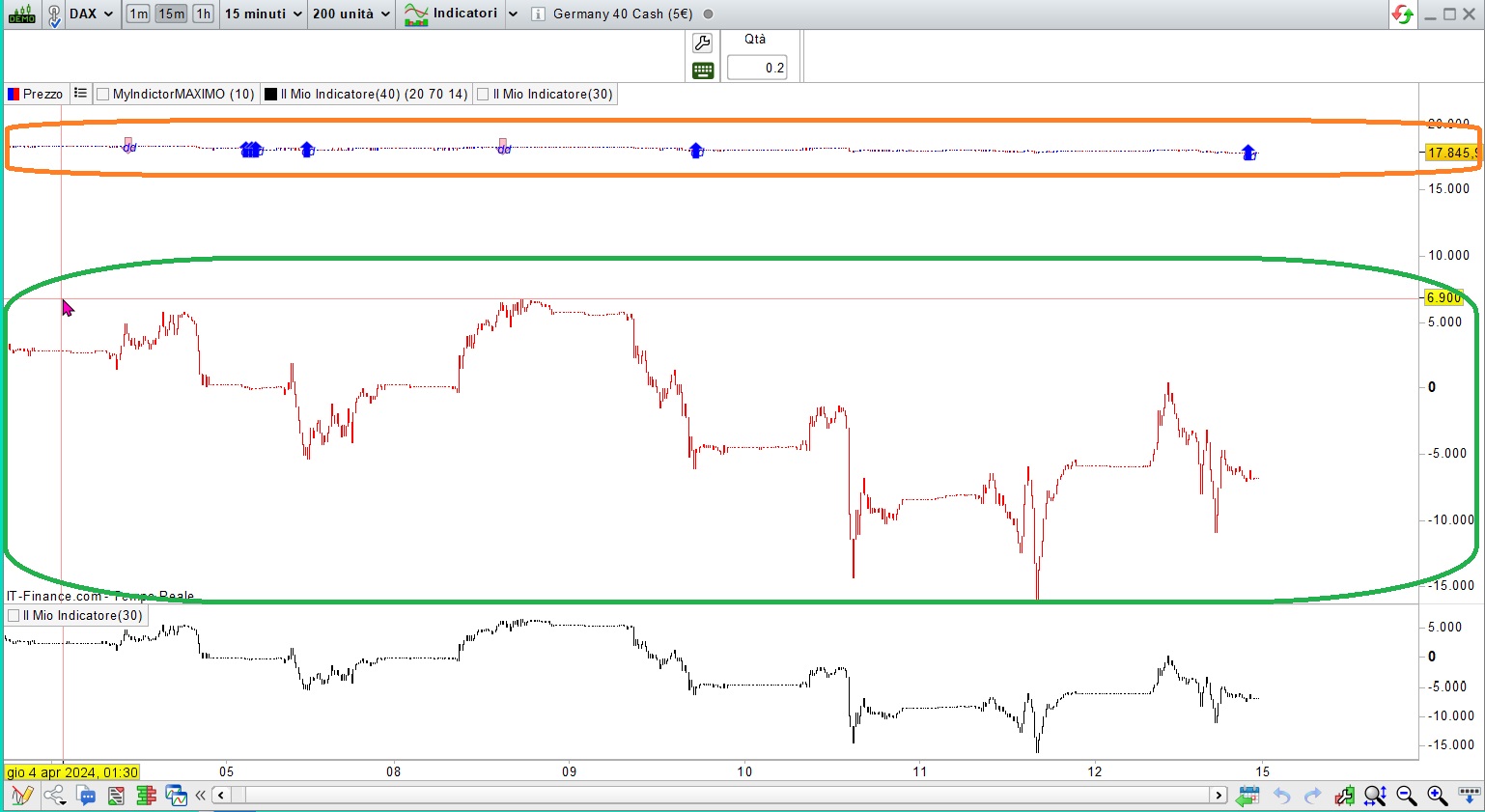Viewport: 1485px width, 812px height.
Task: Click the red-green order book bars icon
Action: pyautogui.click(x=146, y=796)
